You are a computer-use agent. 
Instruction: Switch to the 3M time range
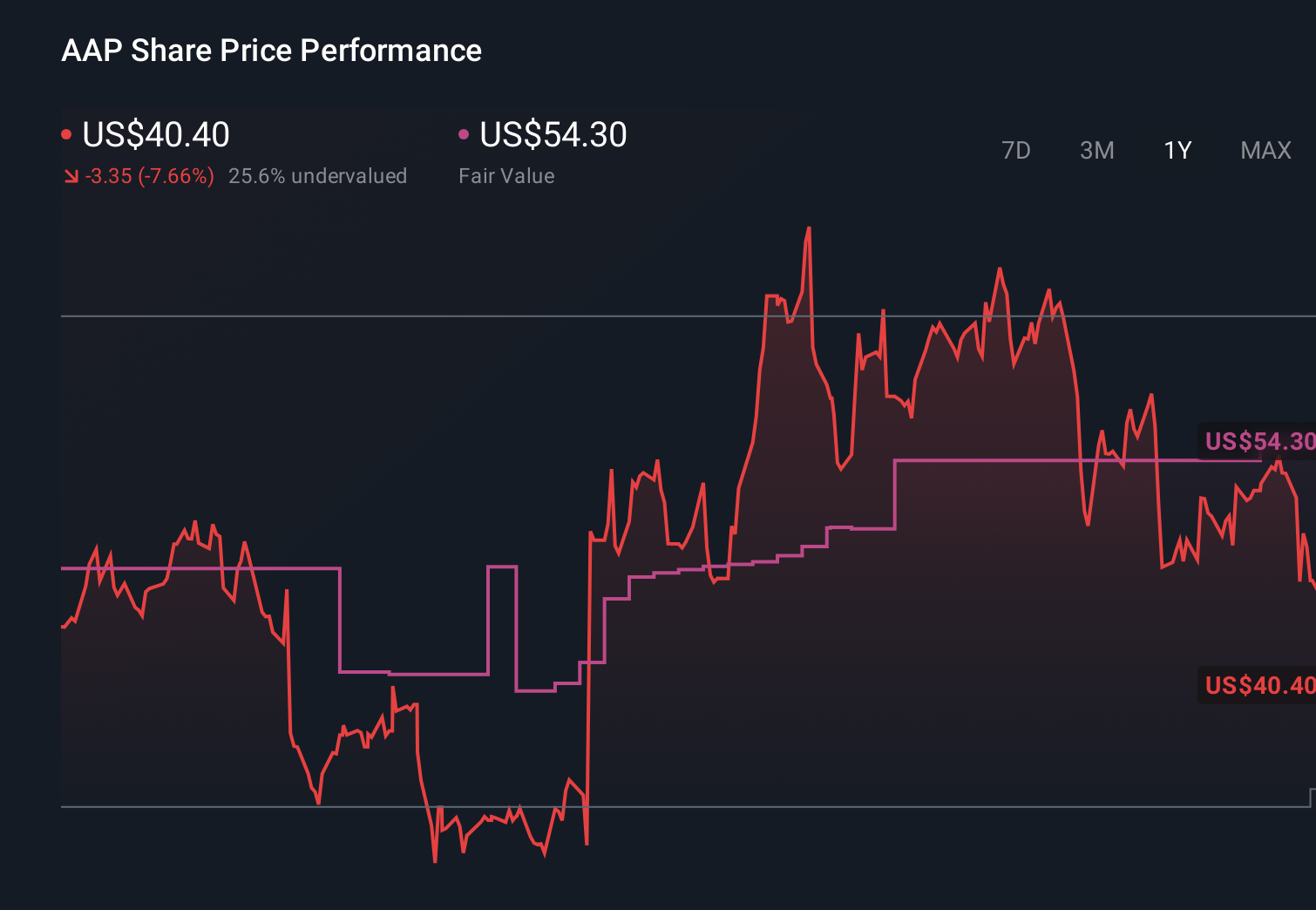point(1096,150)
